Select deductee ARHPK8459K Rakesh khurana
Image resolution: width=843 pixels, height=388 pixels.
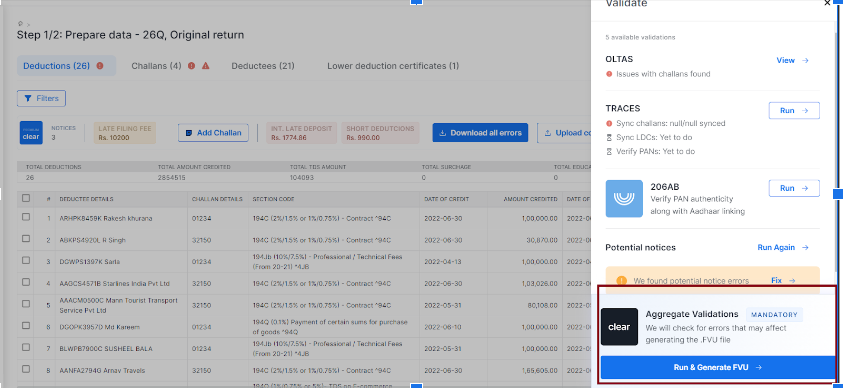click(x=106, y=219)
